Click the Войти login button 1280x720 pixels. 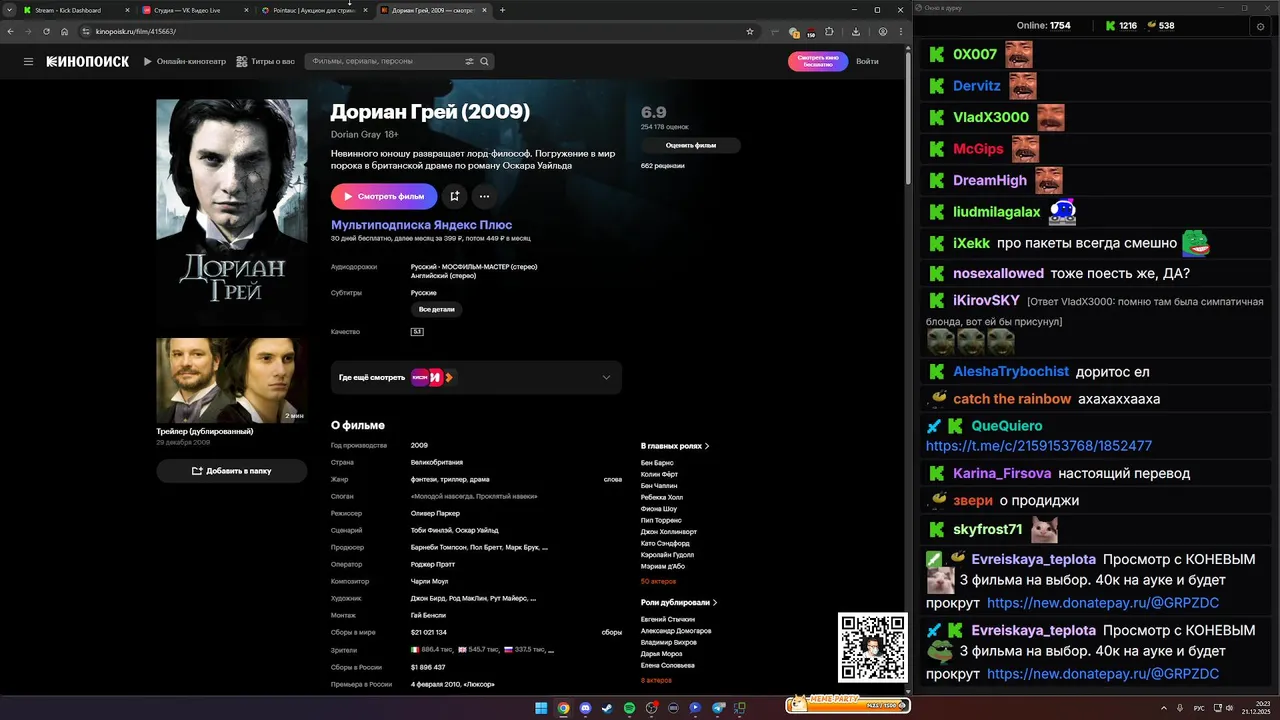coord(868,61)
